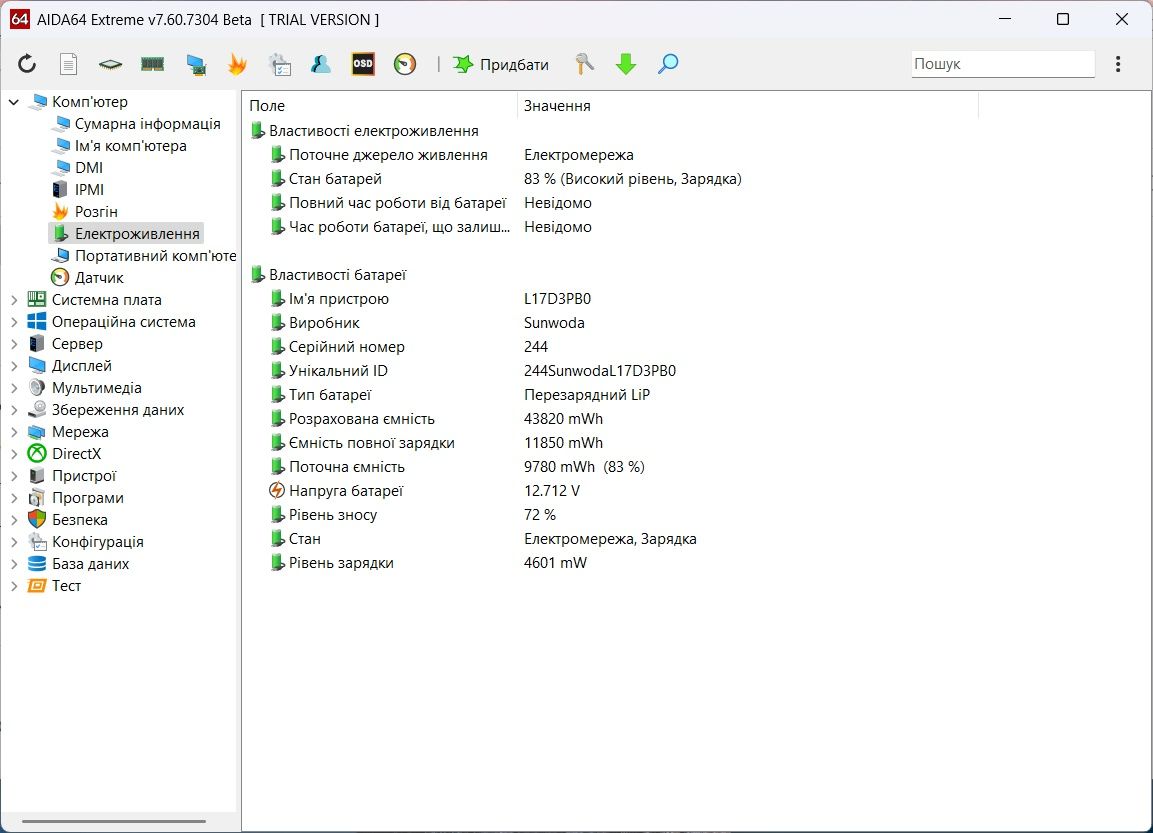Open the IPMI tree item
This screenshot has height=833, width=1153.
click(x=89, y=190)
